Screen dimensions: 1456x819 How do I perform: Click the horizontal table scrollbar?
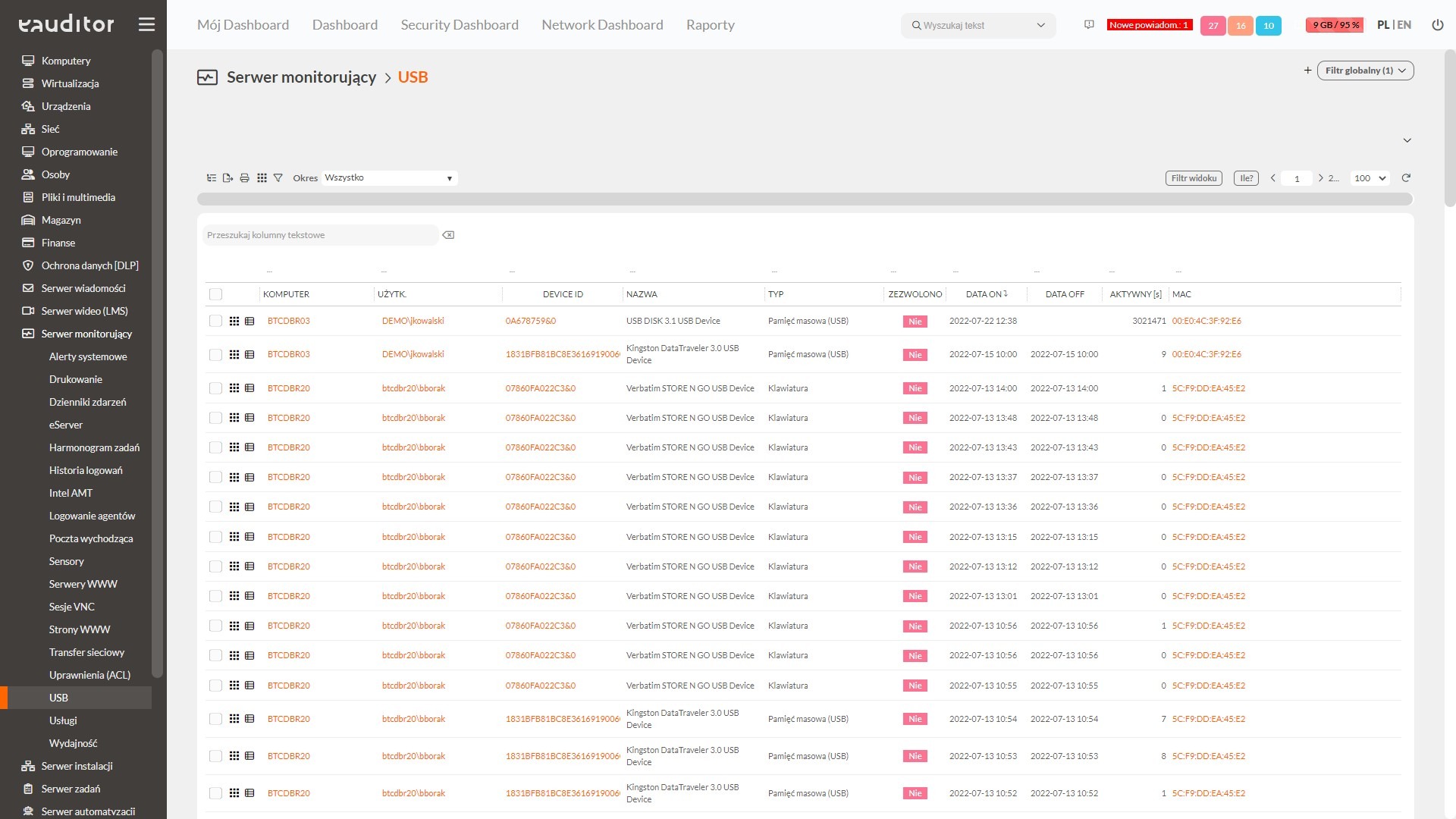805,199
